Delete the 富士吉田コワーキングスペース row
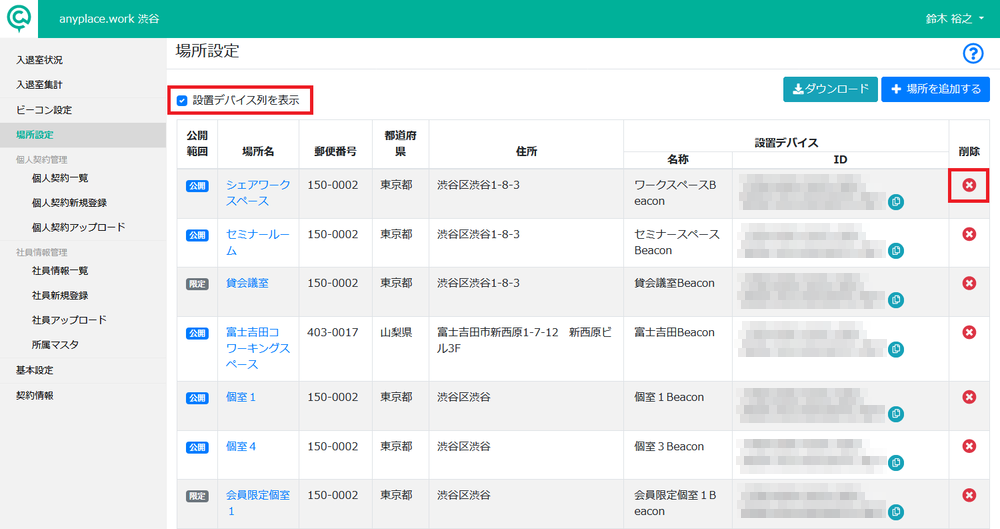 (969, 332)
